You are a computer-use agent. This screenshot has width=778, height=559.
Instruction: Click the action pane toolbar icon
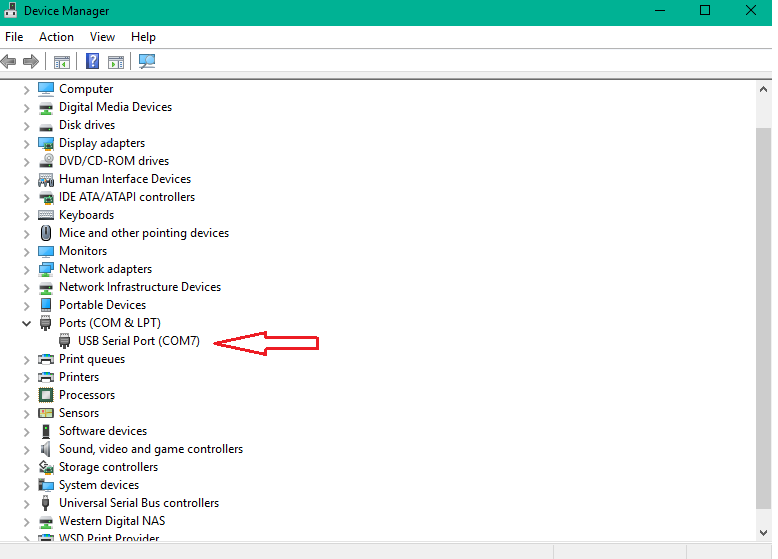coord(116,62)
